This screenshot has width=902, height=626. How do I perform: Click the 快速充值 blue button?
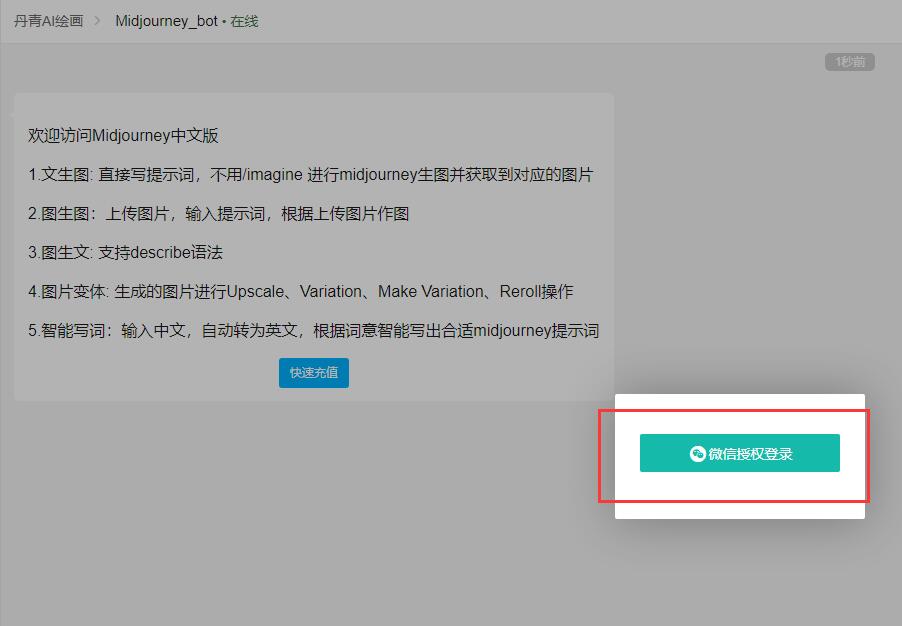point(313,372)
